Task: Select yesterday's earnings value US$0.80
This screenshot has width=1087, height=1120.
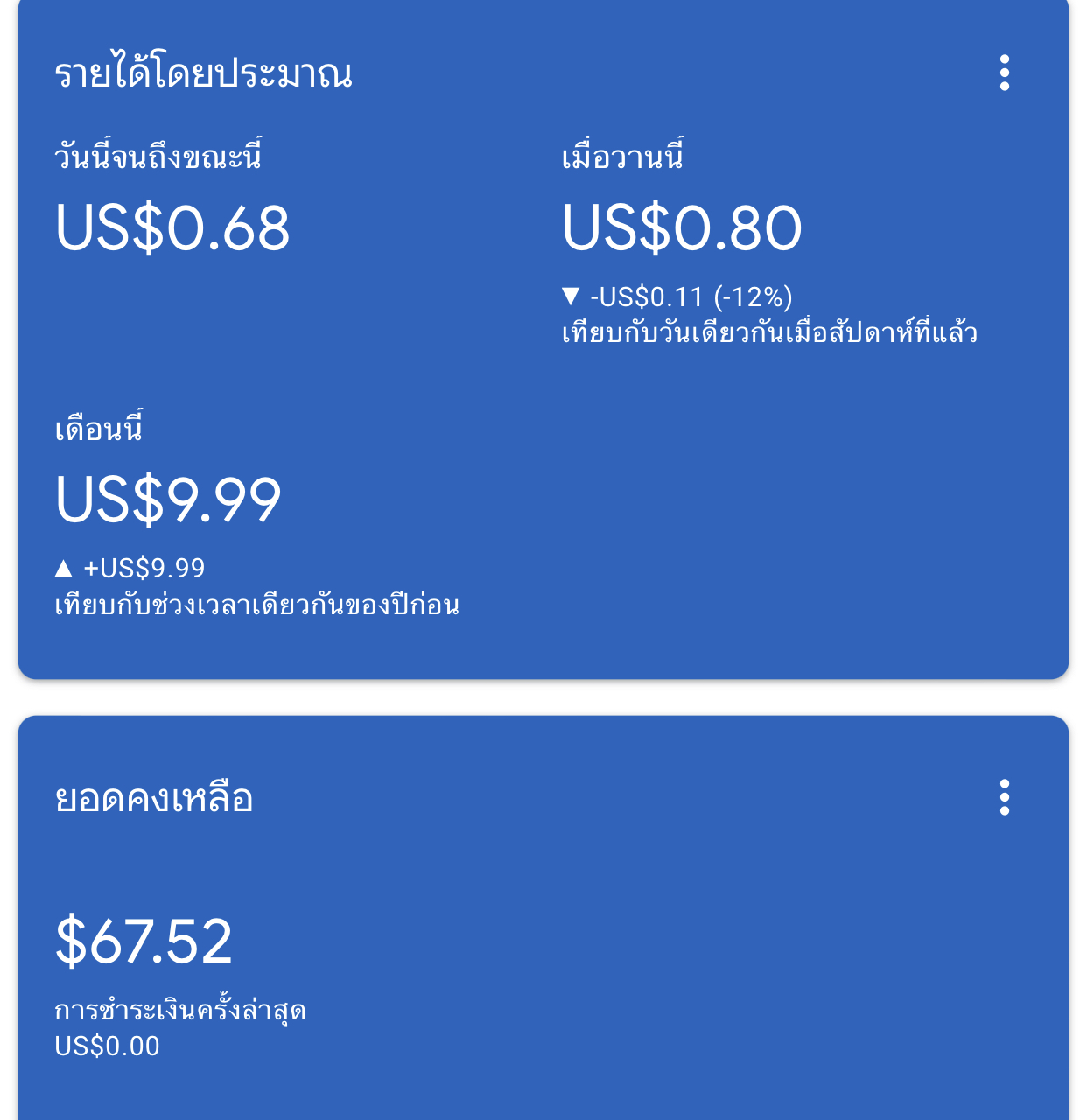Action: tap(682, 228)
